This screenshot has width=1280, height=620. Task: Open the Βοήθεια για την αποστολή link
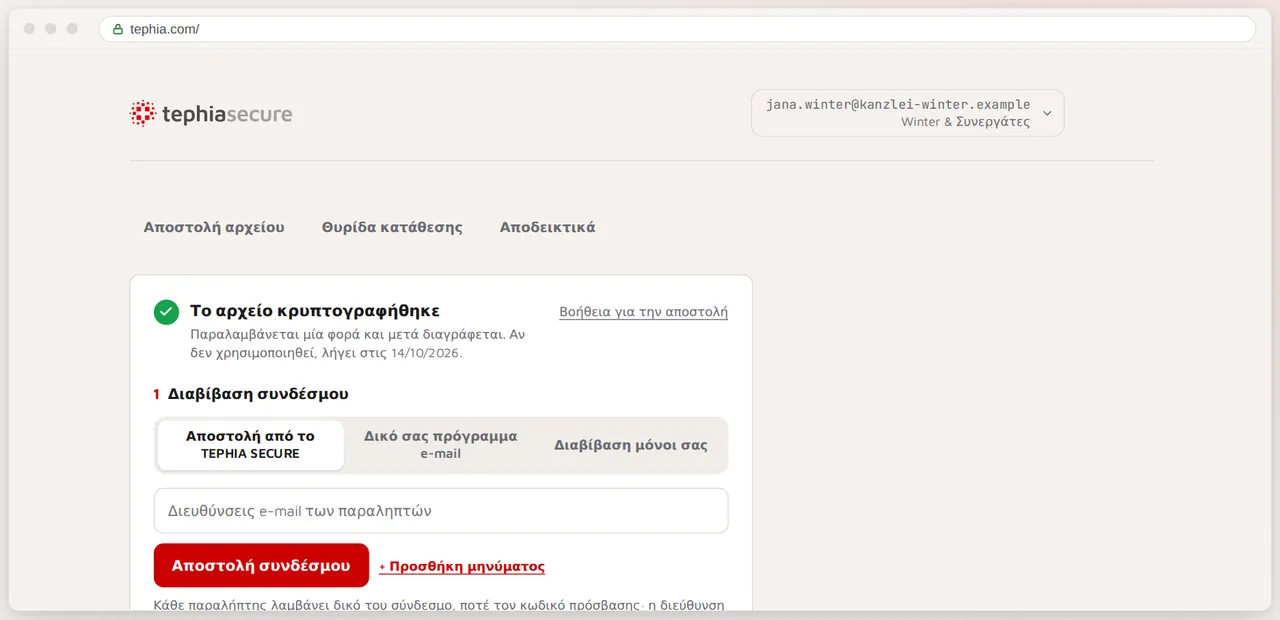[x=643, y=312]
